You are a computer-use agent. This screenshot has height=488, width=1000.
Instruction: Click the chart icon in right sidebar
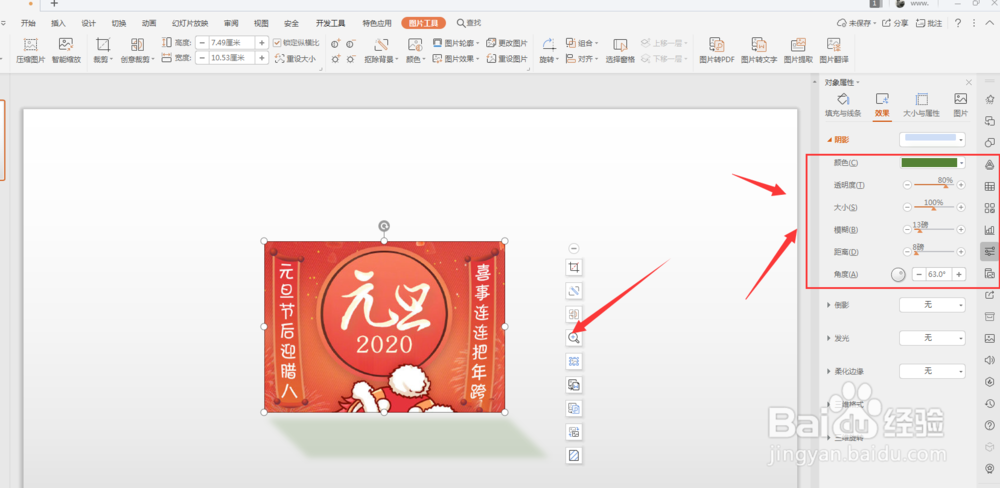990,230
